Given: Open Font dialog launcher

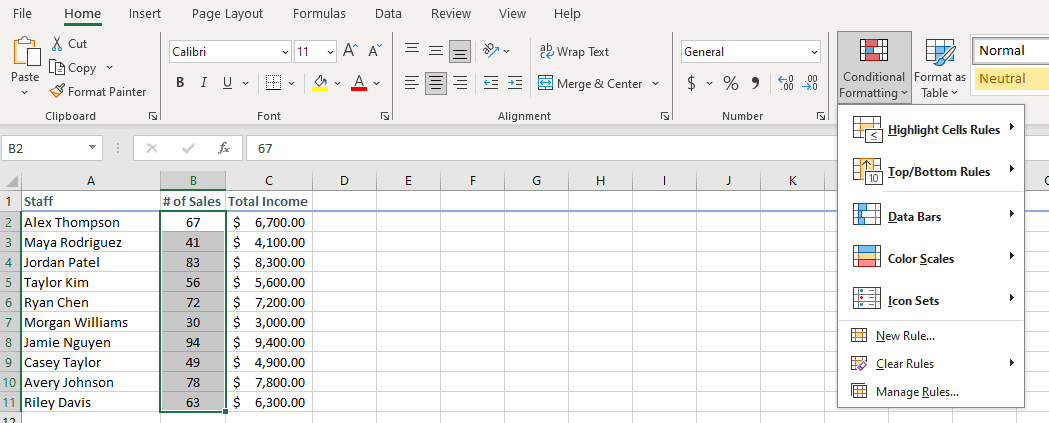Looking at the screenshot, I should [x=385, y=116].
